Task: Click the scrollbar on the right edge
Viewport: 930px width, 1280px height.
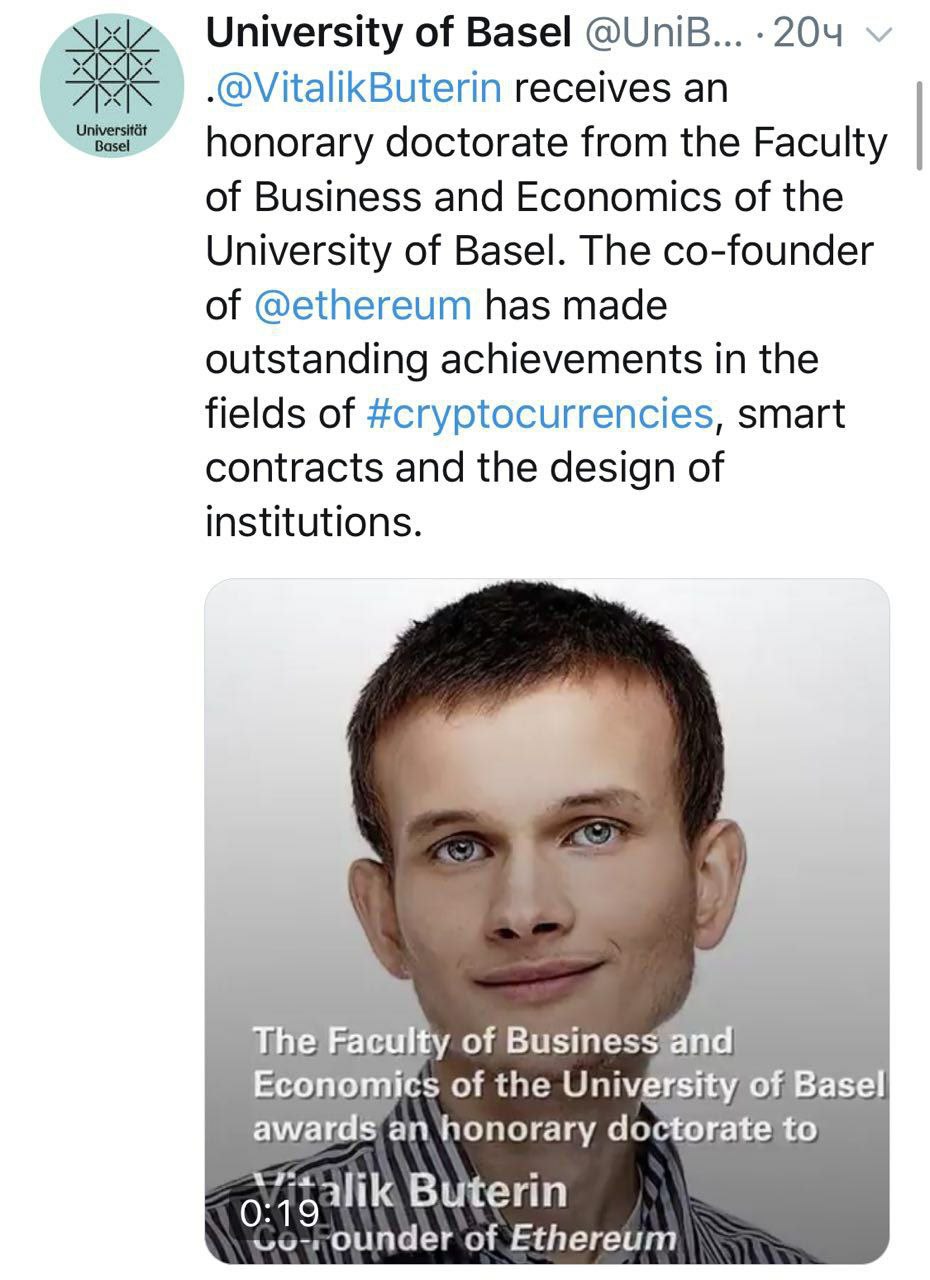Action: tap(919, 125)
